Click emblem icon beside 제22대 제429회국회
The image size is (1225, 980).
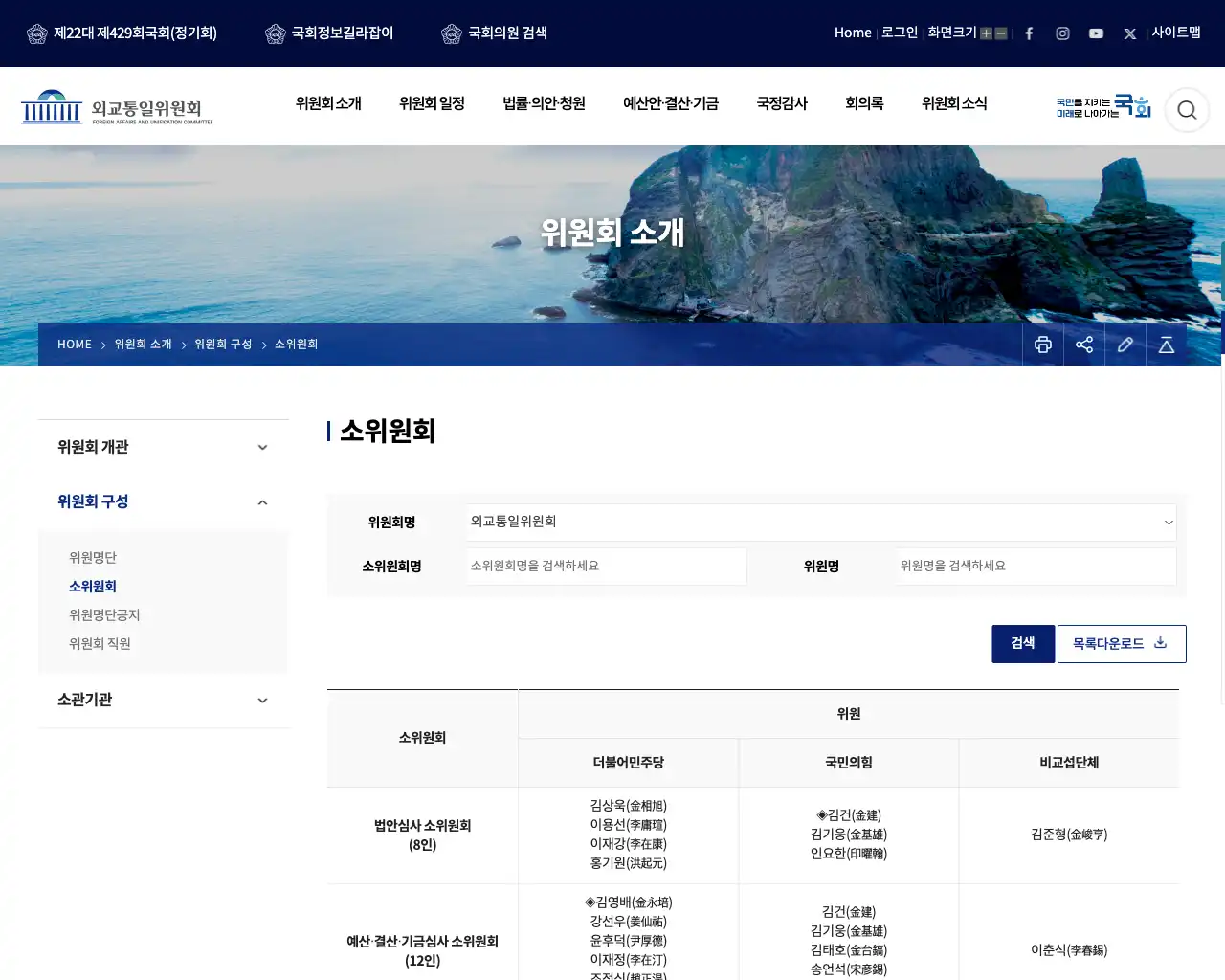click(x=37, y=34)
